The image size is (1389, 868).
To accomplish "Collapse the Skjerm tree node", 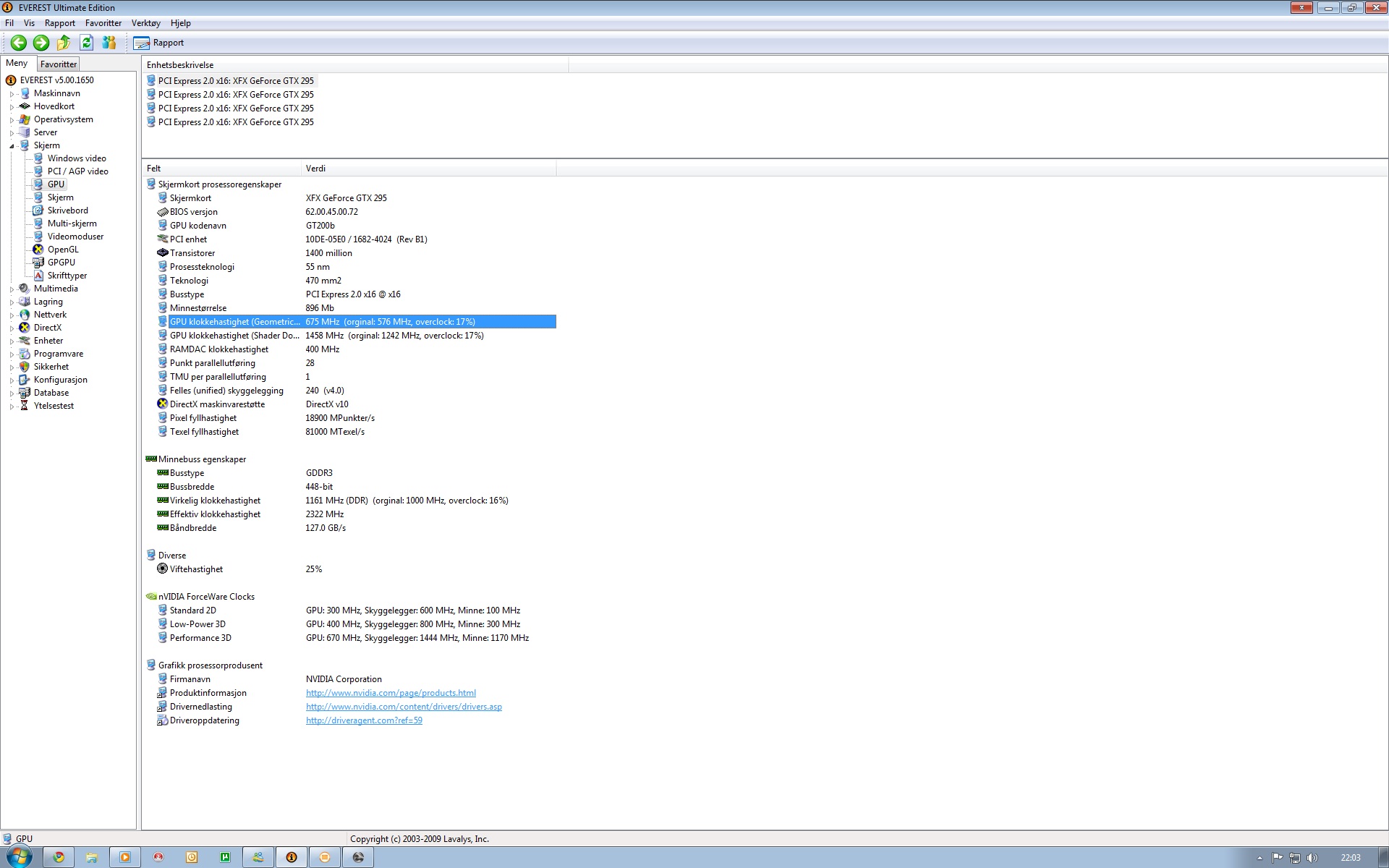I will pyautogui.click(x=12, y=145).
